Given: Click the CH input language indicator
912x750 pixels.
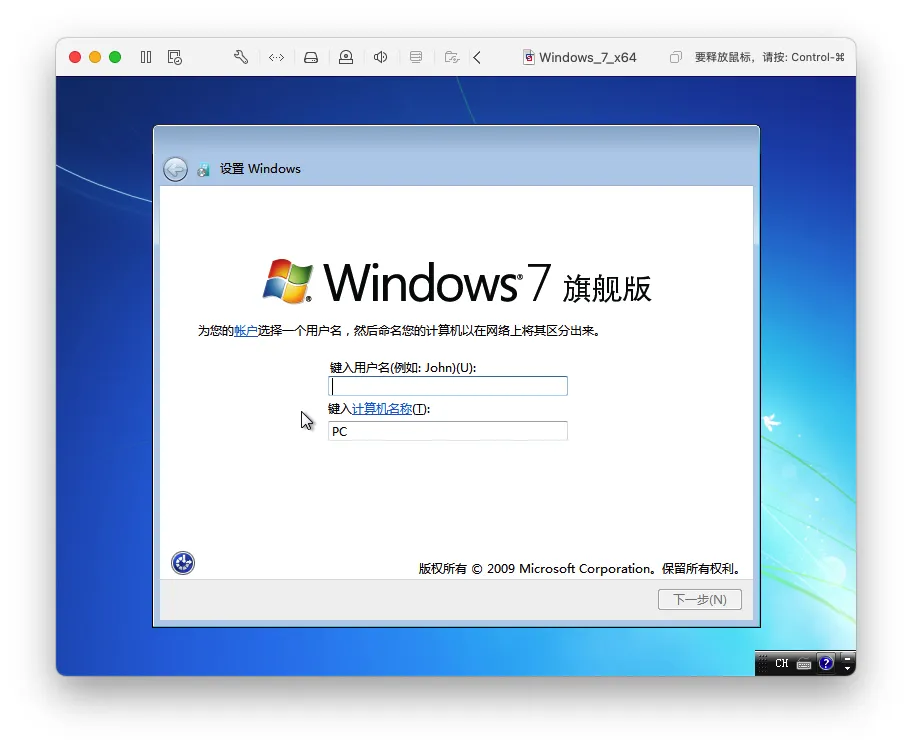Looking at the screenshot, I should coord(782,663).
